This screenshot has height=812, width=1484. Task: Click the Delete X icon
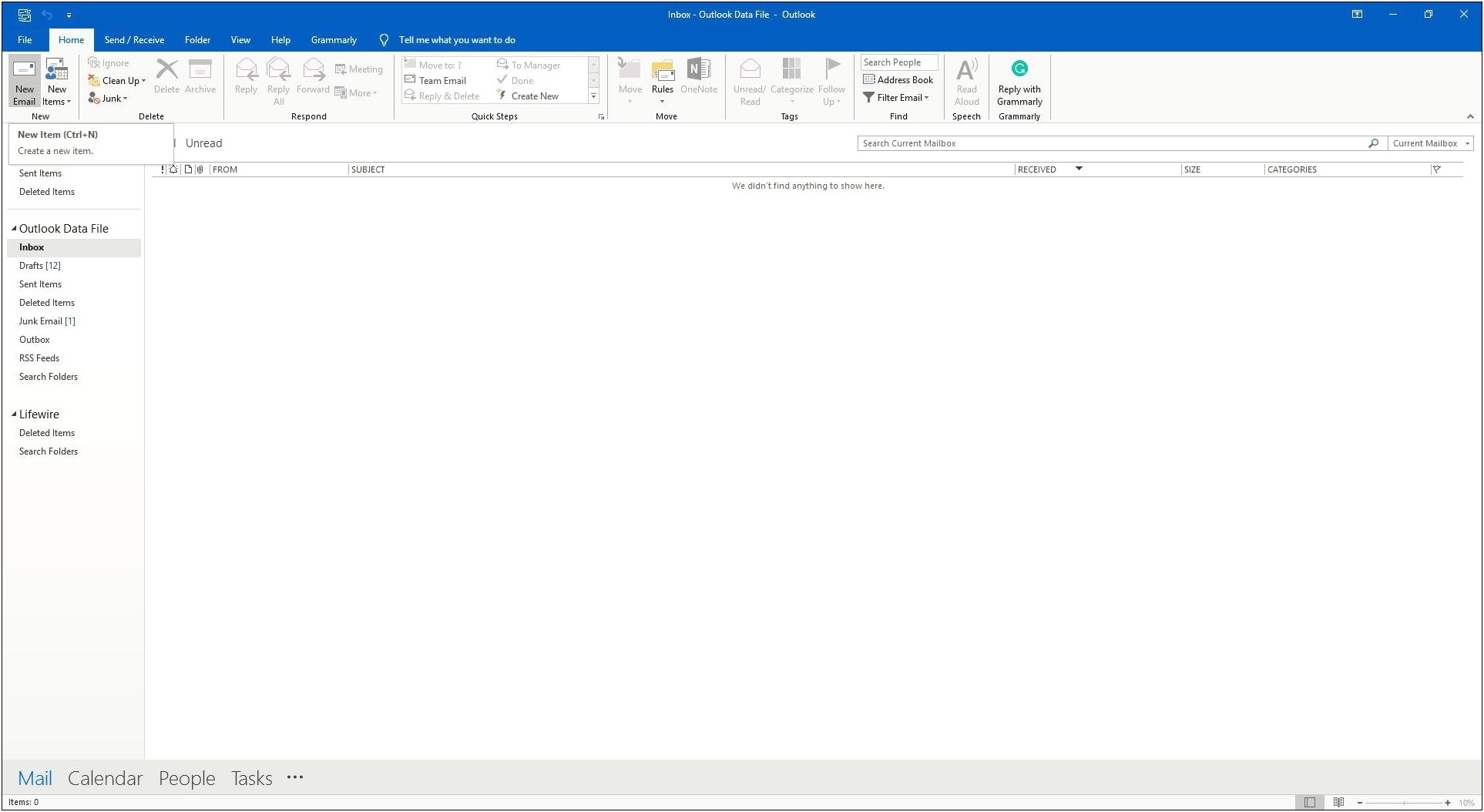[166, 69]
